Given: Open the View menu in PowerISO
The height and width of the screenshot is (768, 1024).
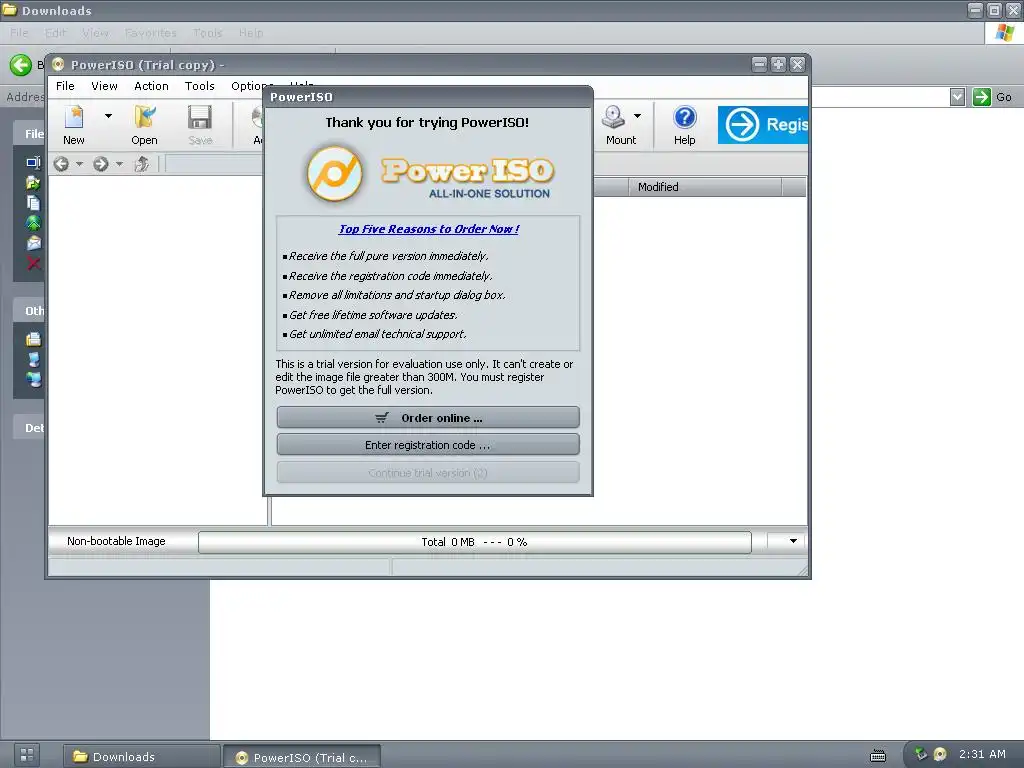Looking at the screenshot, I should pos(104,86).
